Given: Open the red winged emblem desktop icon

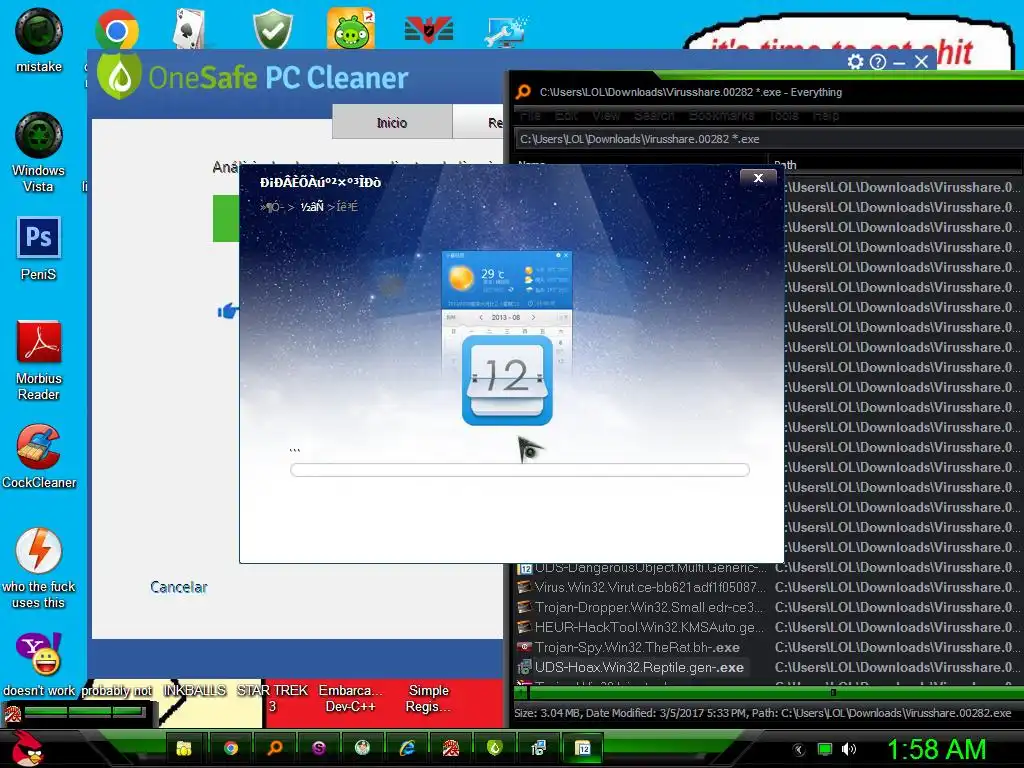Looking at the screenshot, I should point(429,31).
